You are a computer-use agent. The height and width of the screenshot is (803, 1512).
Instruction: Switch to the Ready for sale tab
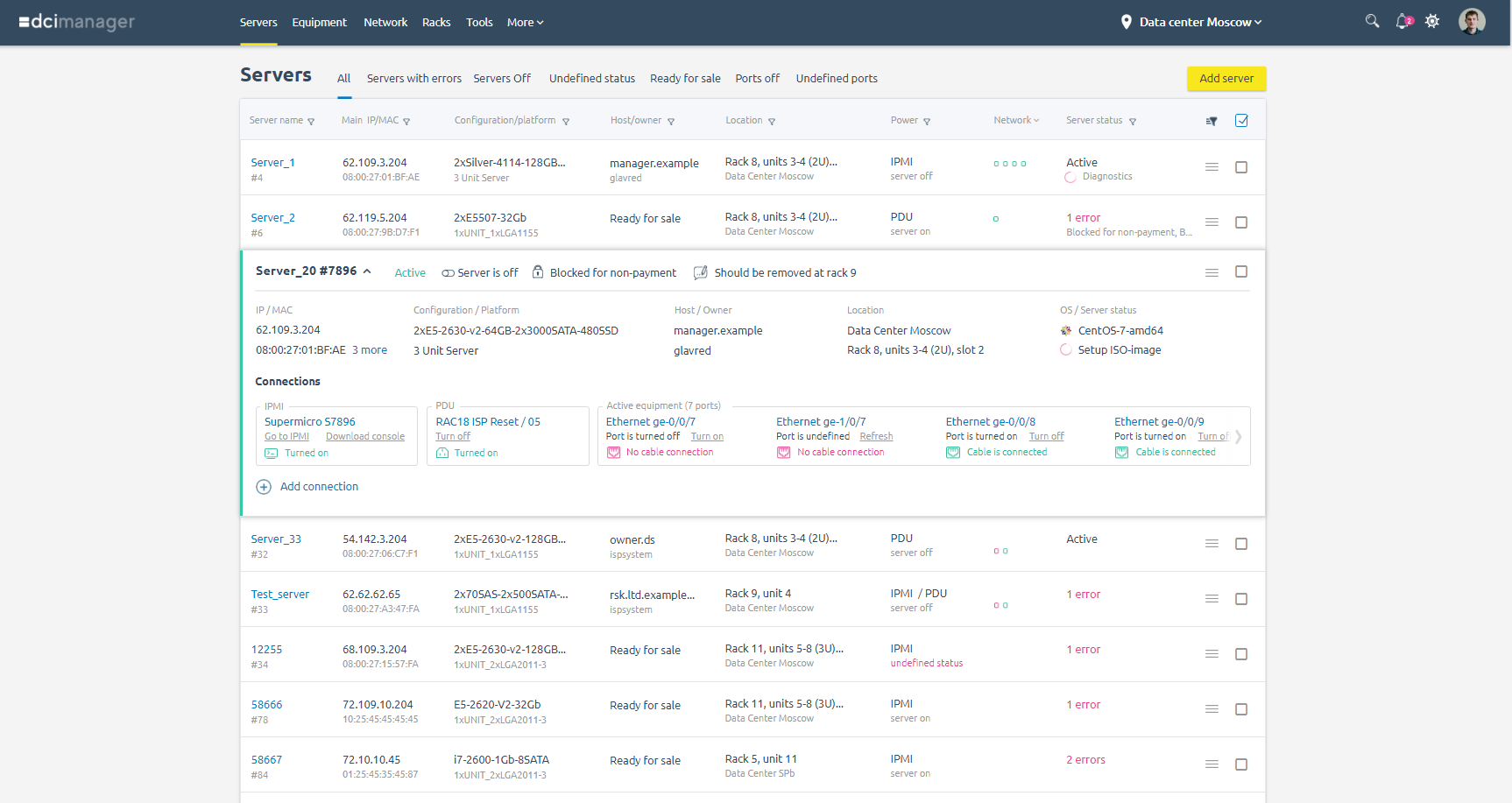tap(685, 79)
